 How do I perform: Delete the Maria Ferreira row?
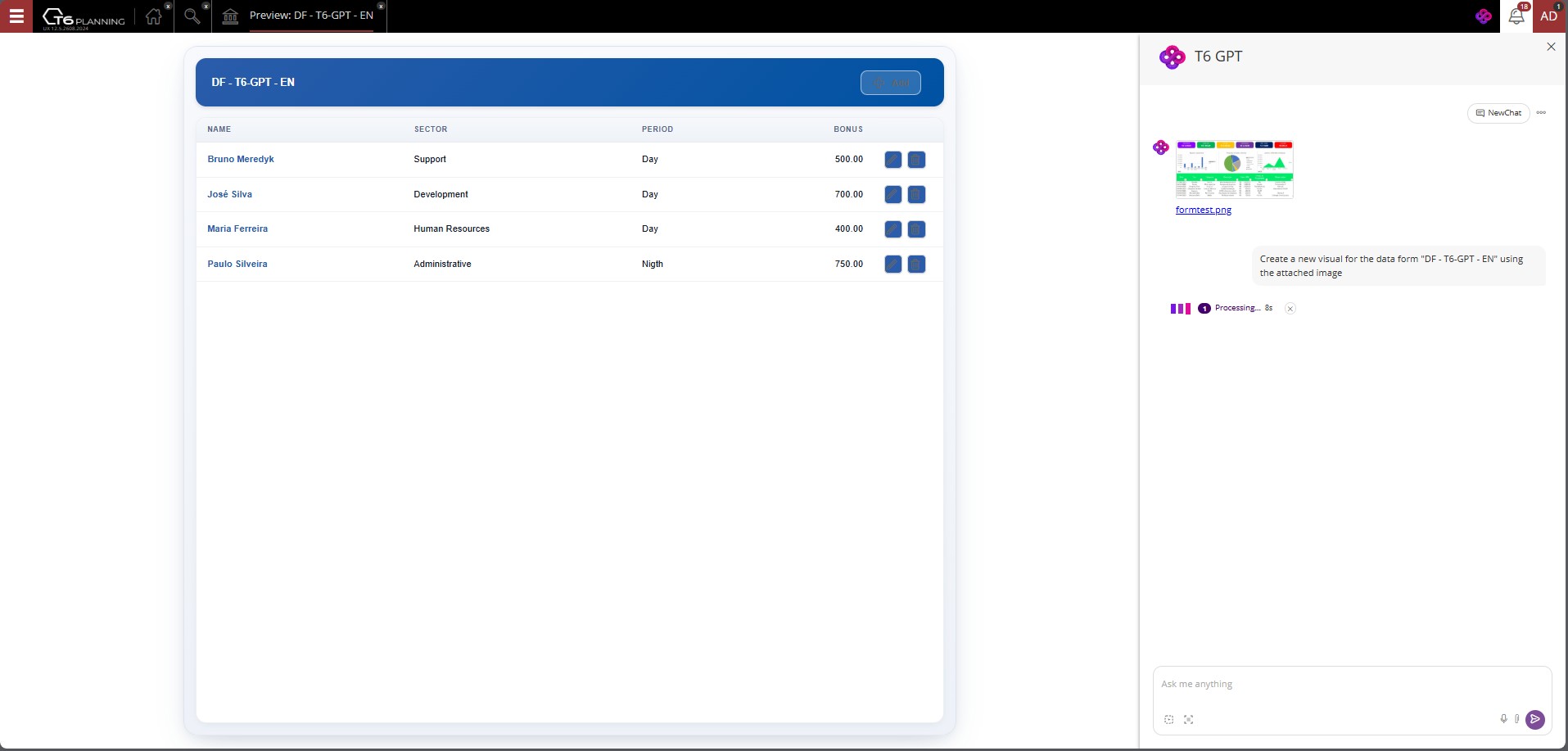[917, 229]
